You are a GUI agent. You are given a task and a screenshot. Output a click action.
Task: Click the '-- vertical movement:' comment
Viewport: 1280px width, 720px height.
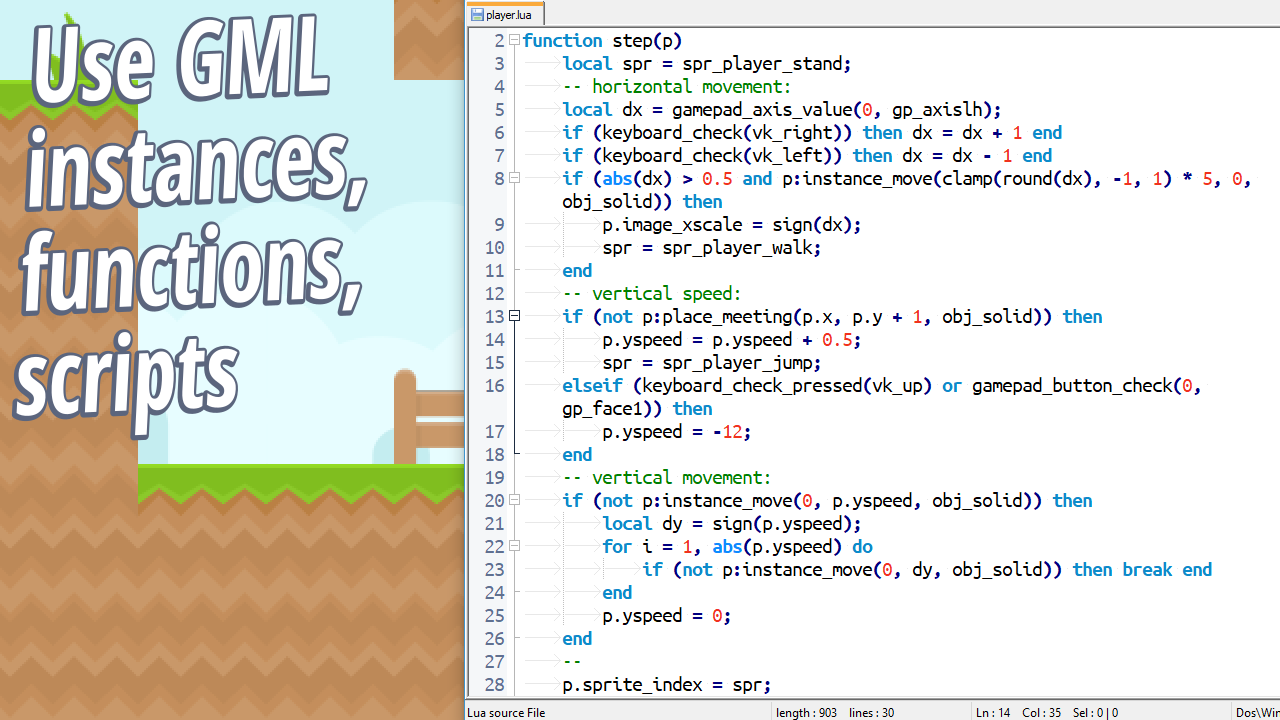click(x=667, y=478)
